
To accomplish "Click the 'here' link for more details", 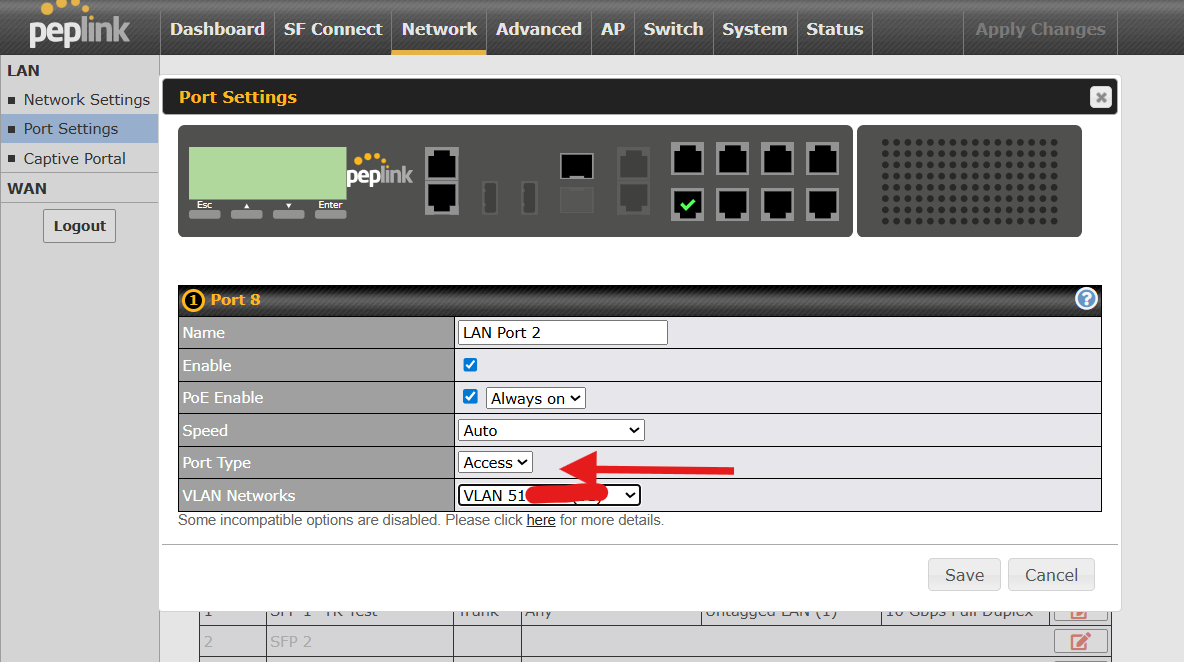I will [541, 520].
